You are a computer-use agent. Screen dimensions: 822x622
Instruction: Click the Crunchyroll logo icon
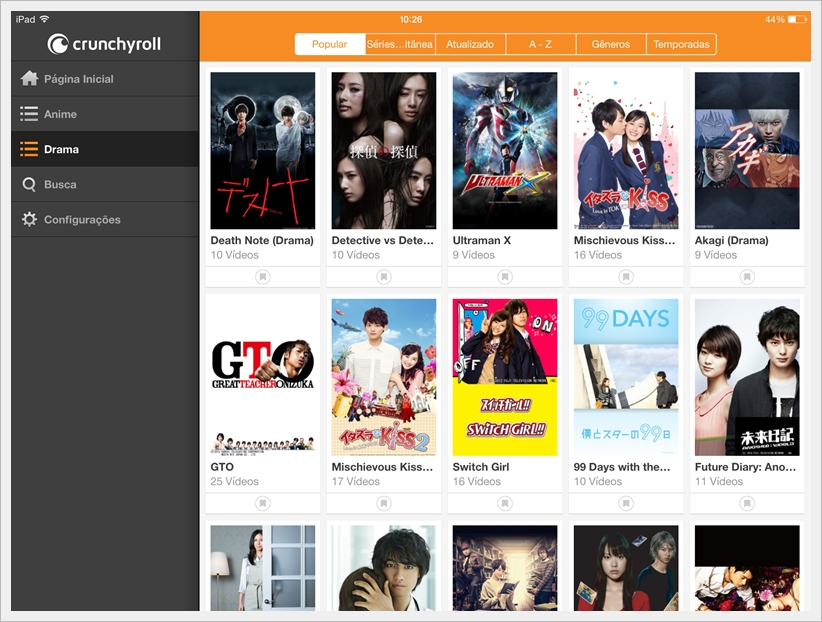[58, 44]
